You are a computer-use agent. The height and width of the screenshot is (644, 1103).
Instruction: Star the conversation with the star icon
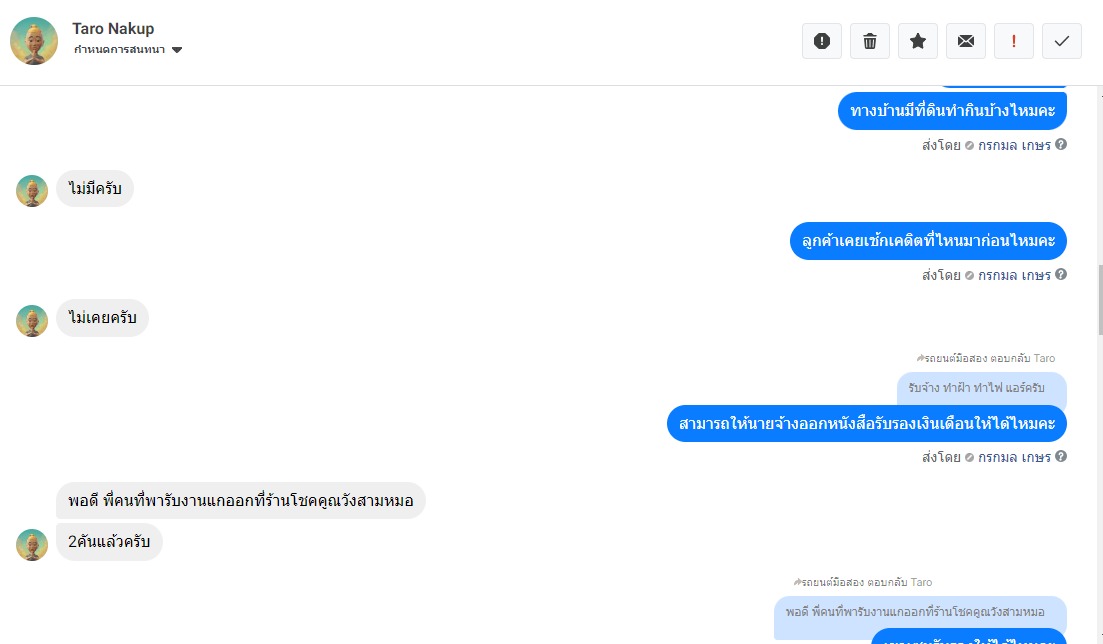[917, 41]
